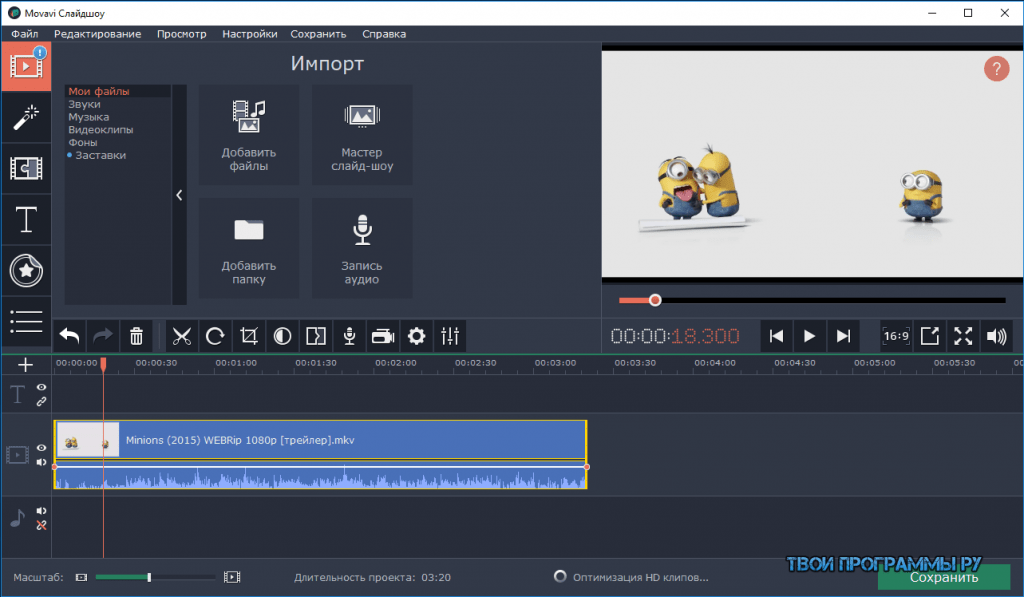Image resolution: width=1024 pixels, height=597 pixels.
Task: Open the More tools list tab
Action: pos(25,321)
